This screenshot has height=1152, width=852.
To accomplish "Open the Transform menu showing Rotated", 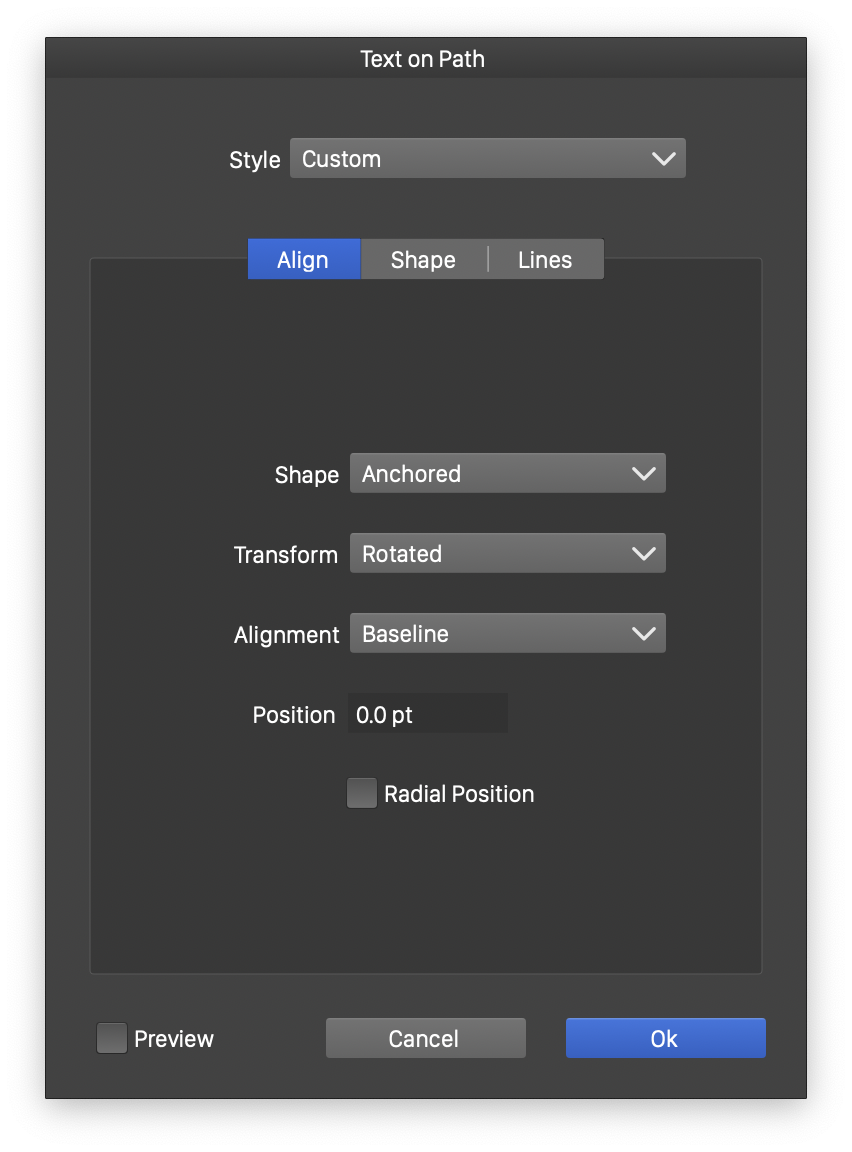I will pyautogui.click(x=507, y=554).
